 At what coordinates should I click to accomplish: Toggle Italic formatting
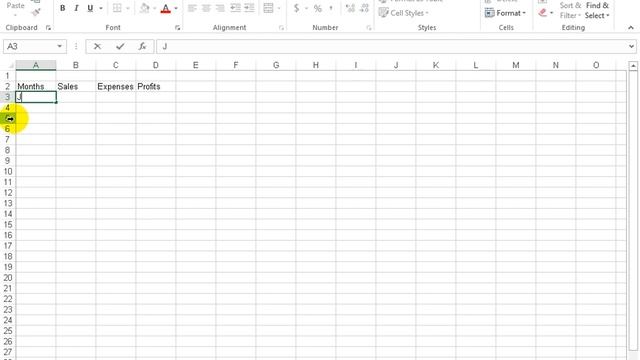(x=76, y=8)
